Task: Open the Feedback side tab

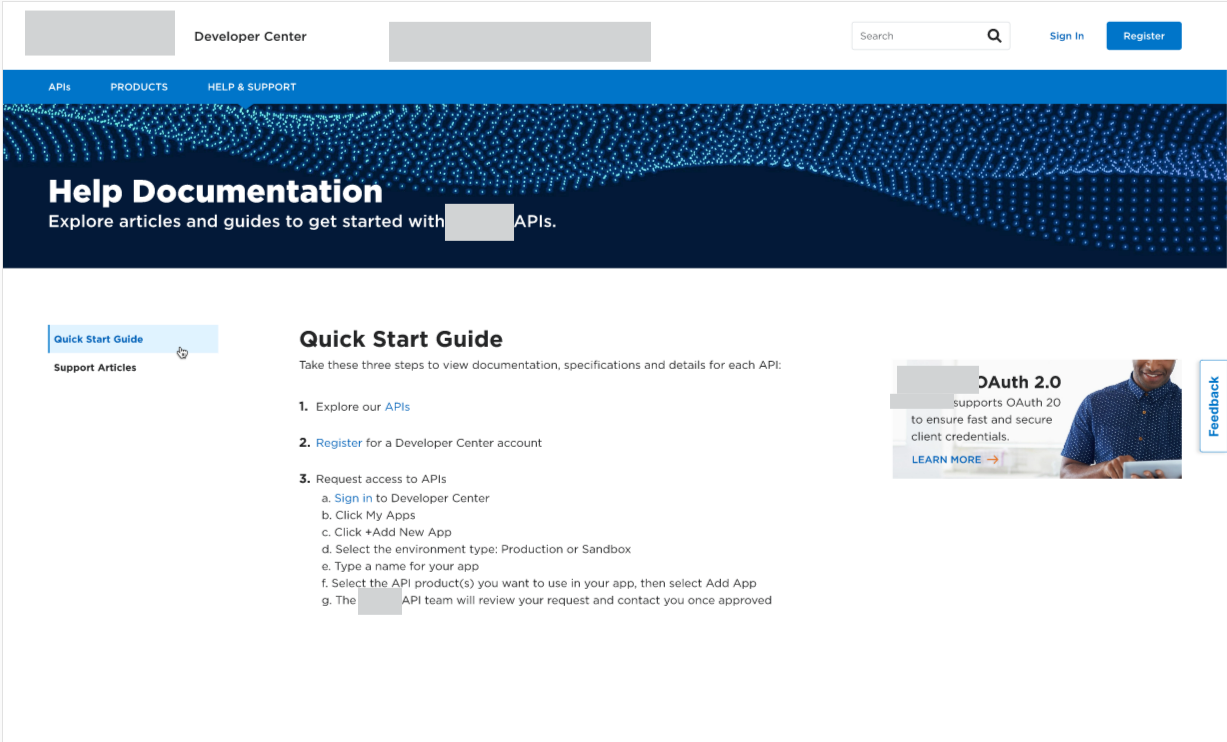Action: (1213, 406)
